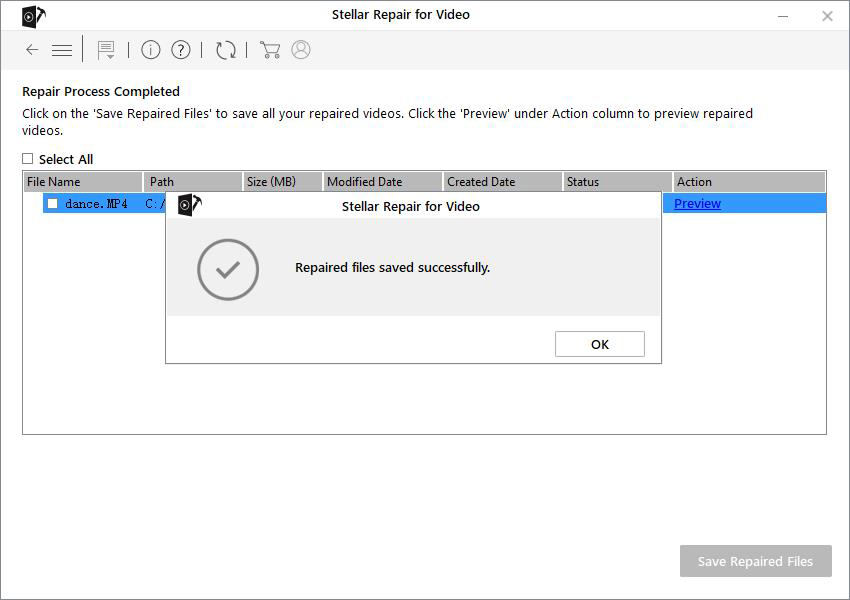
Task: Open the shopping cart buy icon
Action: 270,50
